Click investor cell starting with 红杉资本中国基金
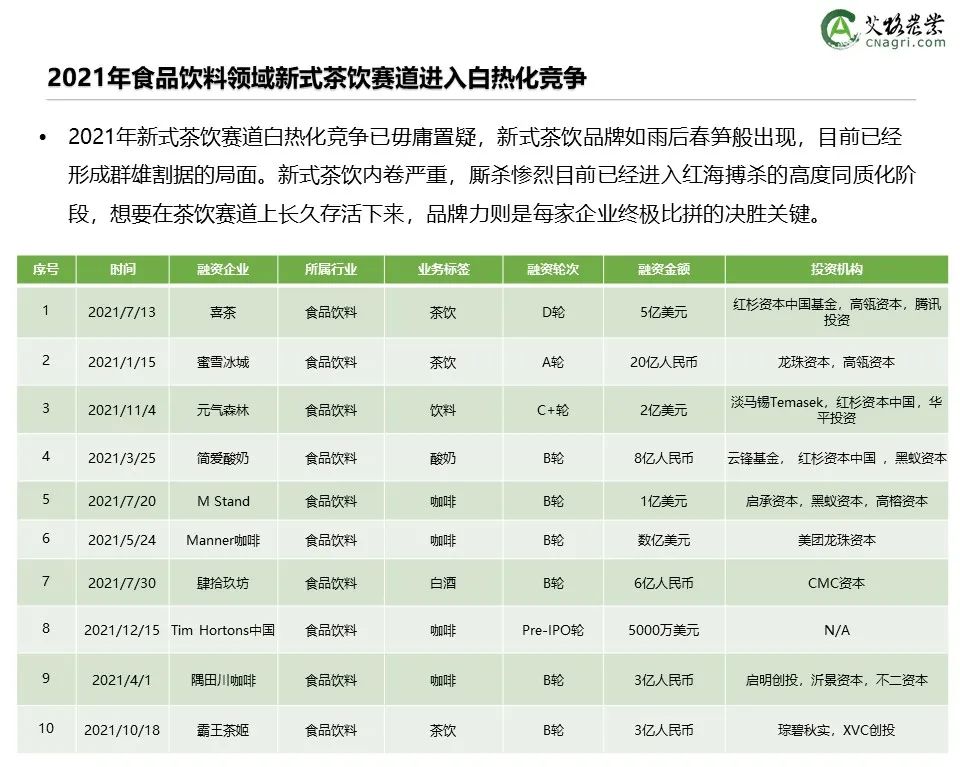Viewport: 960px width, 767px height. click(x=836, y=312)
